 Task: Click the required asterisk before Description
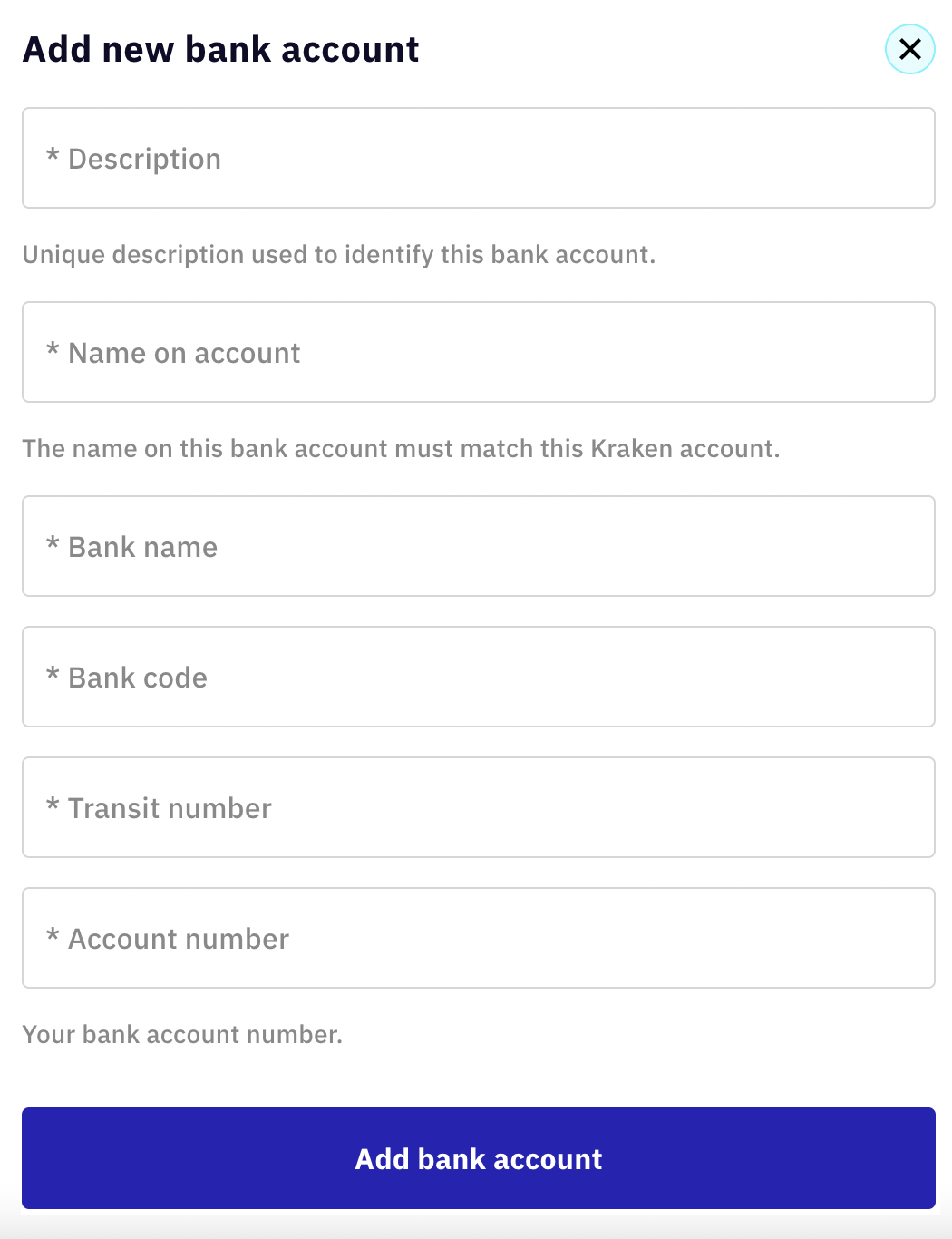(53, 156)
